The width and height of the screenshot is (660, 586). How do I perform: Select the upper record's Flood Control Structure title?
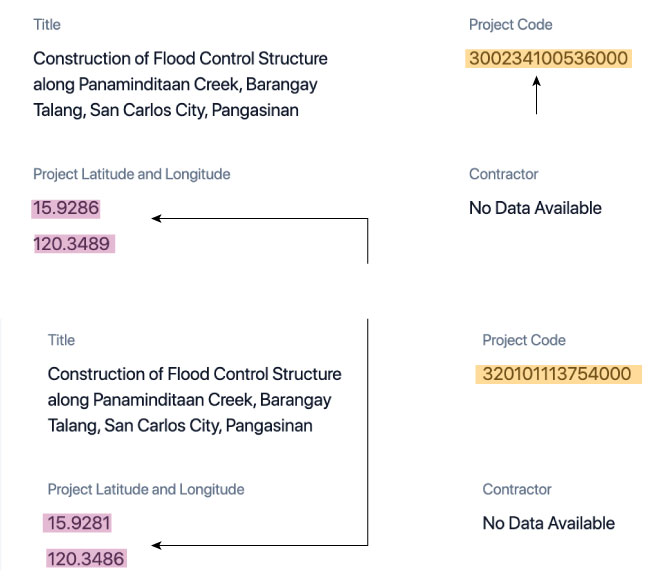pyautogui.click(x=180, y=85)
